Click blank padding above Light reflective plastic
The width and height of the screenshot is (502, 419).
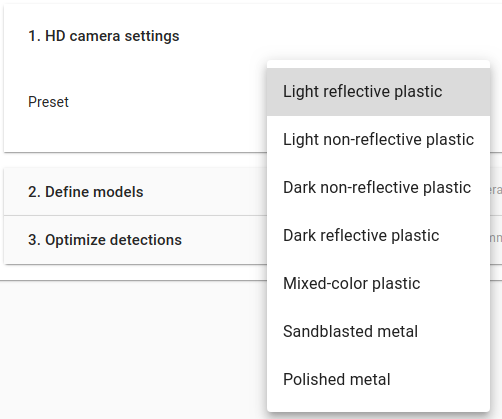point(378,64)
